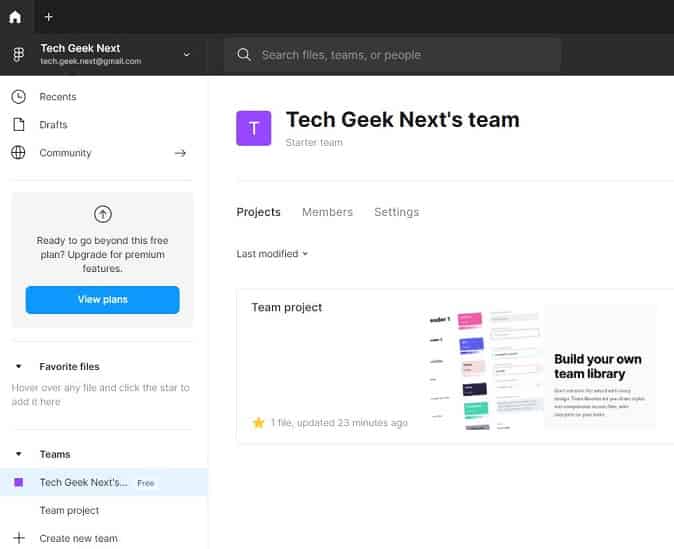Image resolution: width=674 pixels, height=549 pixels.
Task: Open the Tech Geek Next account dropdown chevron
Action: (x=187, y=54)
